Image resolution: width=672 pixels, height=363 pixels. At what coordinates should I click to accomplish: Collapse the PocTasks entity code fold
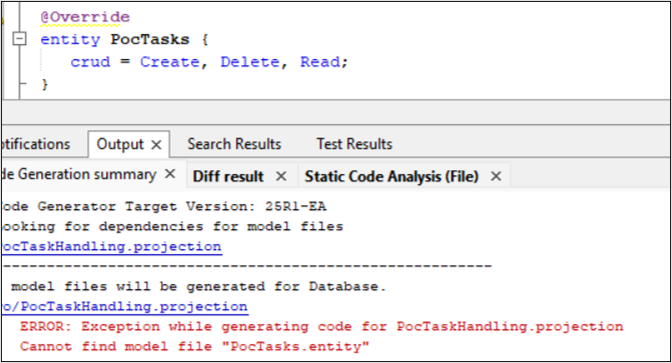tap(19, 39)
